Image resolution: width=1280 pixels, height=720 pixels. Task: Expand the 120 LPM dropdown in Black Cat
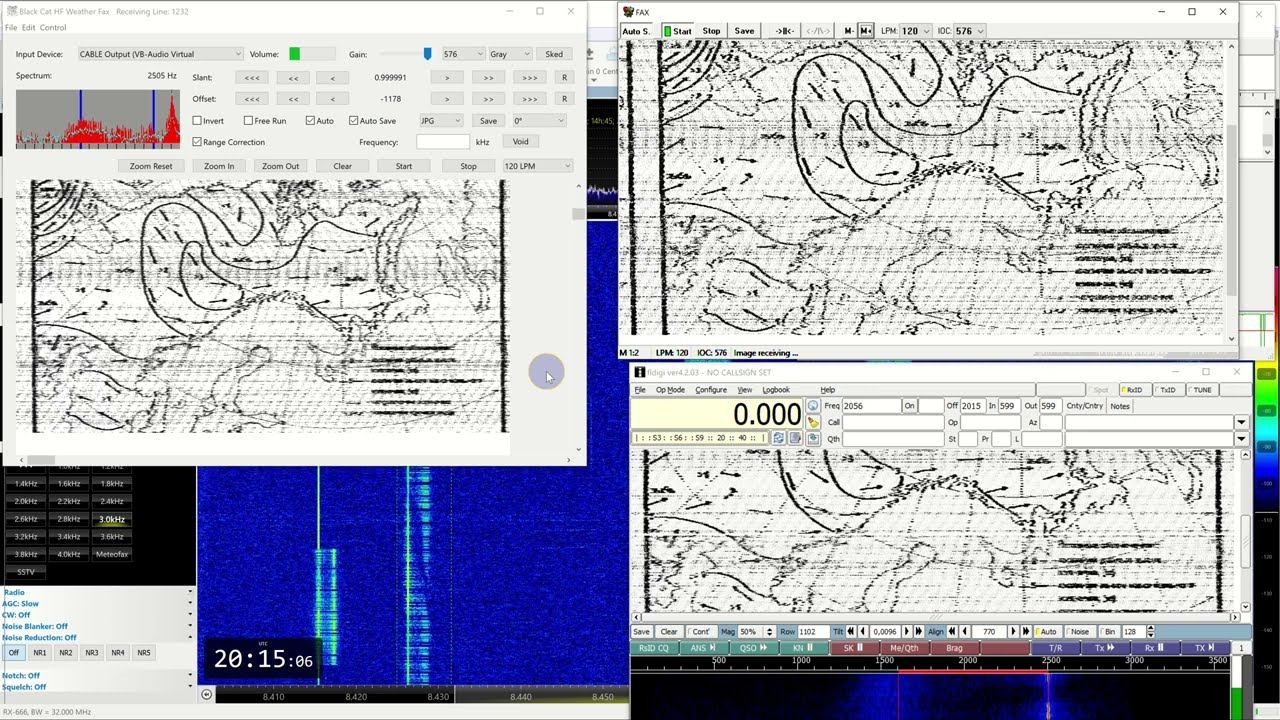point(537,166)
